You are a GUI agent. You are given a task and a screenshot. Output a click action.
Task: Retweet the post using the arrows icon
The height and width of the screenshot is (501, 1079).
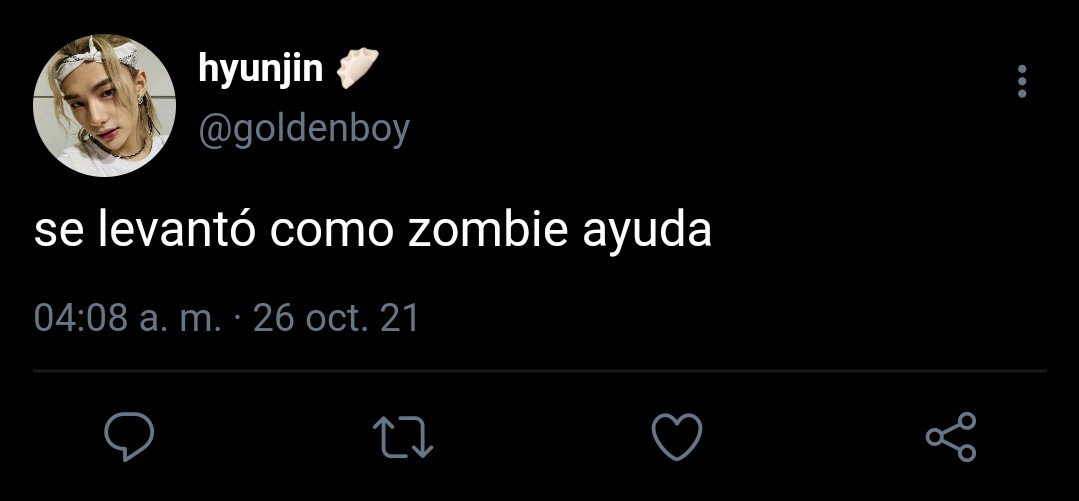[x=403, y=436]
